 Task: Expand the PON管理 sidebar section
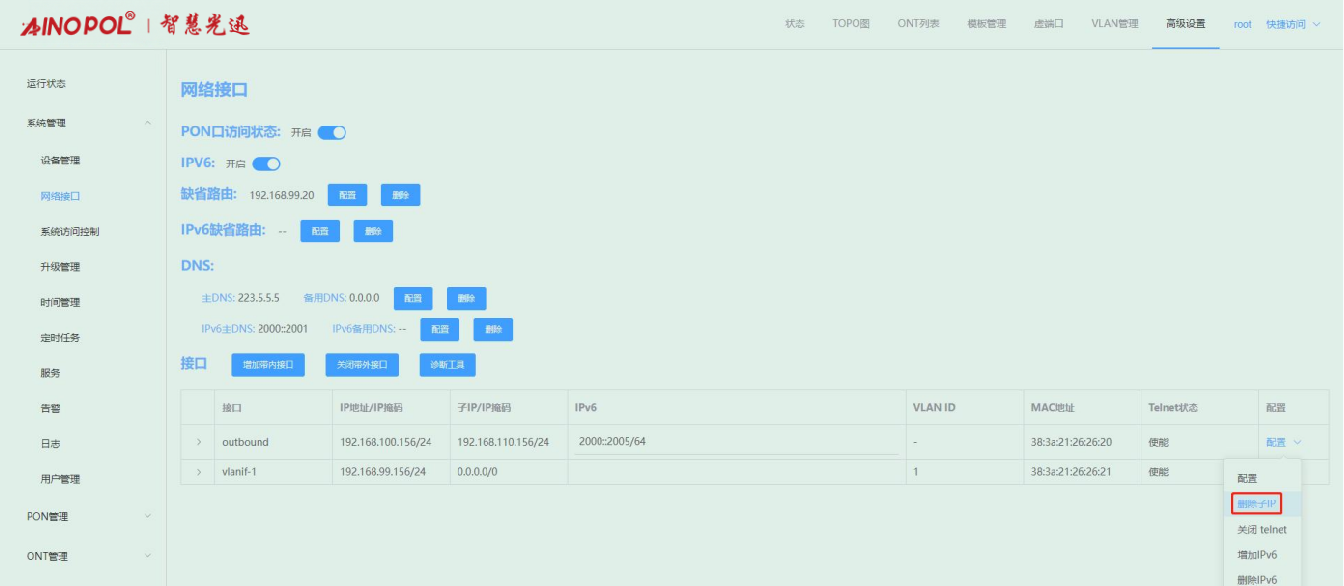tap(148, 516)
